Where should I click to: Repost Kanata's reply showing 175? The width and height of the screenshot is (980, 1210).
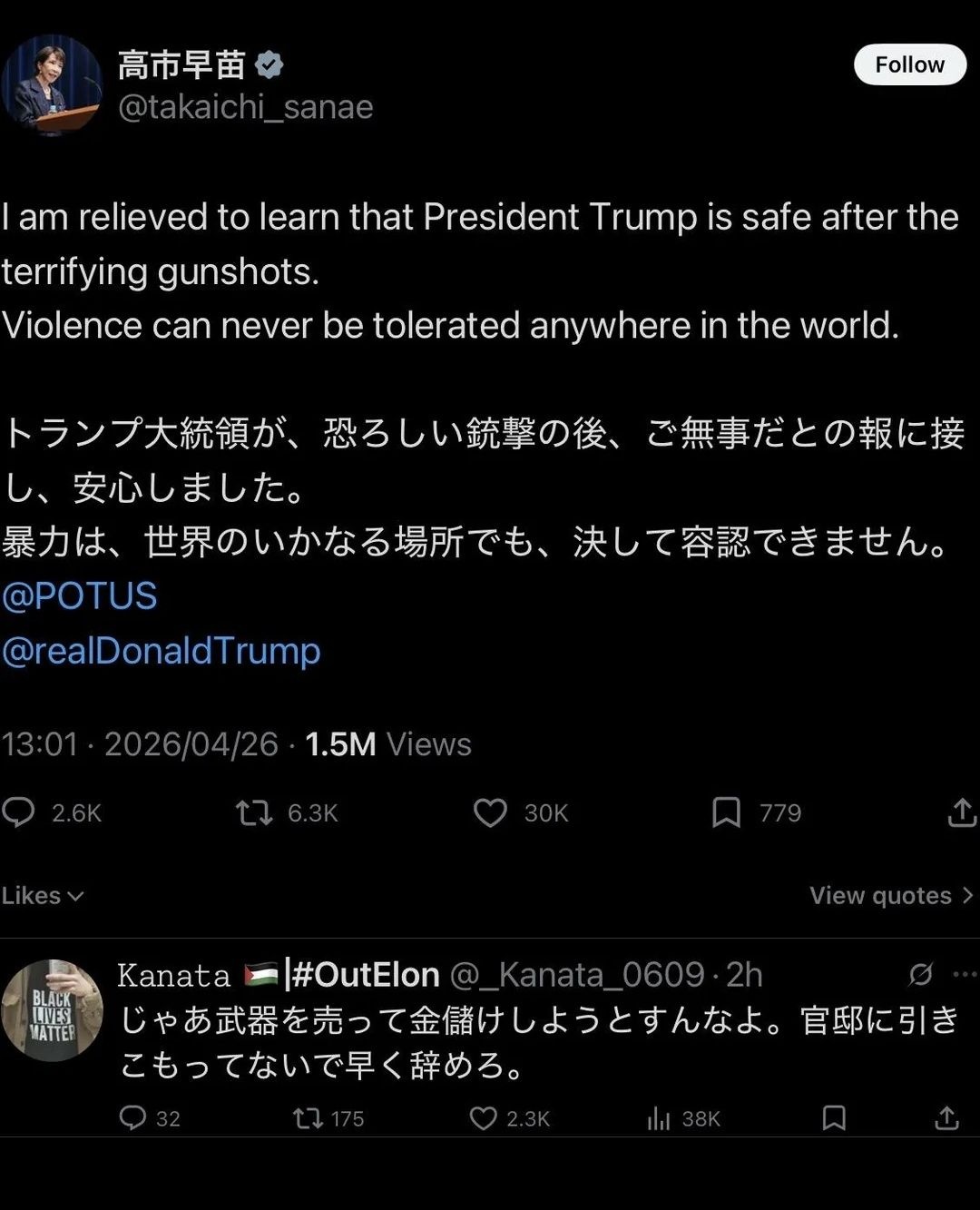click(x=309, y=1118)
